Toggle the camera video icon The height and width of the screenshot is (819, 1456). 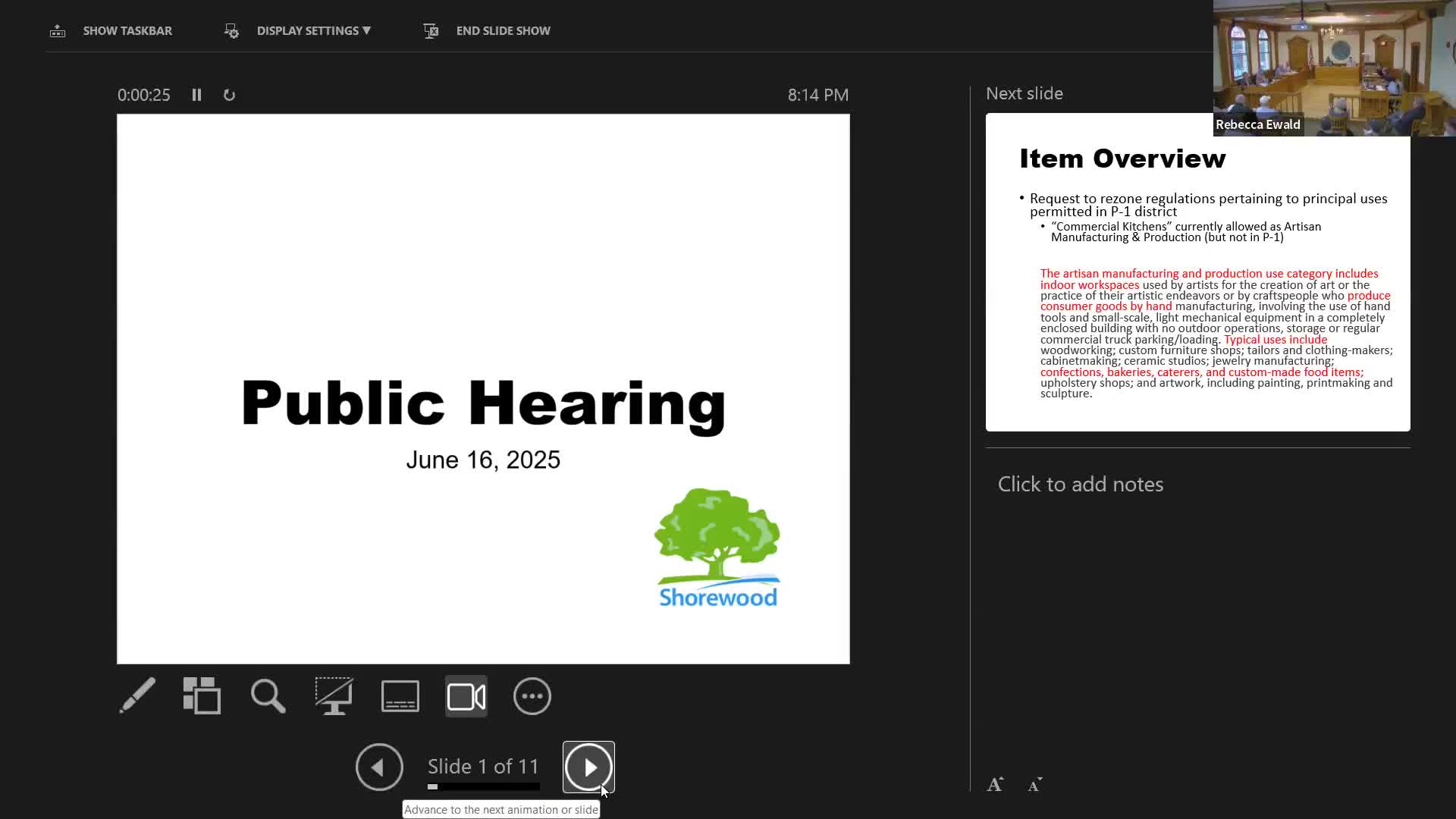click(x=466, y=695)
